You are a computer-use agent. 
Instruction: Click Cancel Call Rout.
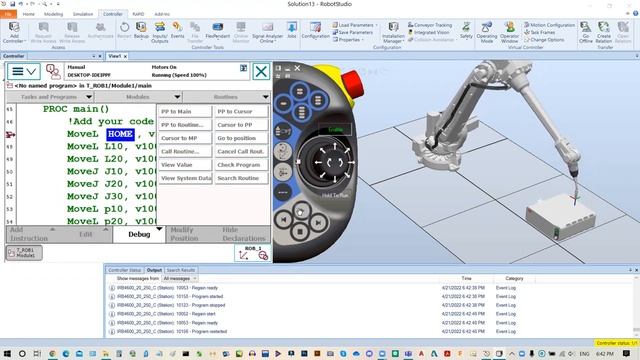pos(242,151)
